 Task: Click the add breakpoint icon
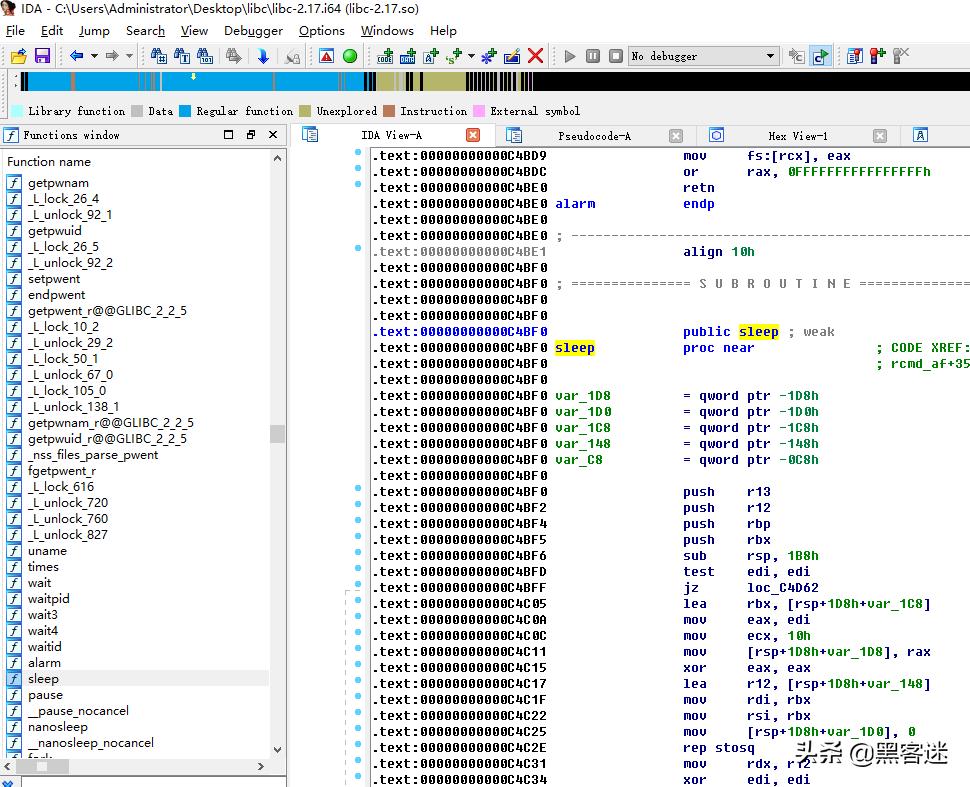click(877, 56)
